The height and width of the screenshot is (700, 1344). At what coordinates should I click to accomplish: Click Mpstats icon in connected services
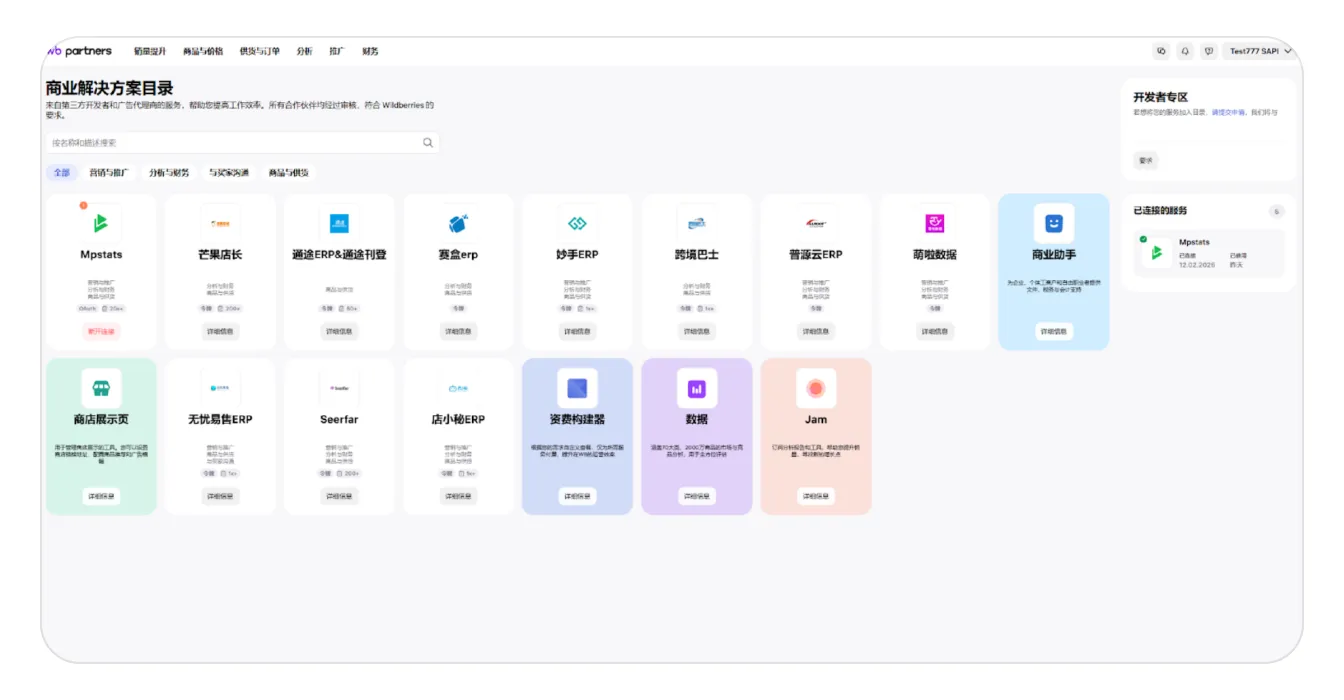1157,253
